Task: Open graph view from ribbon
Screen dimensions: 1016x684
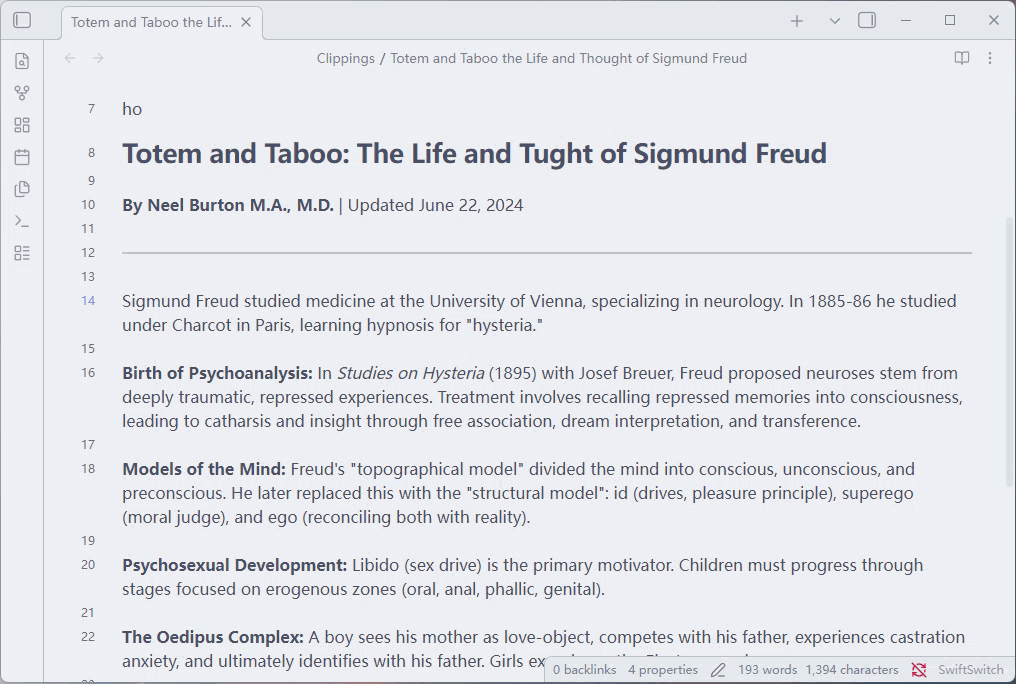Action: coord(22,93)
